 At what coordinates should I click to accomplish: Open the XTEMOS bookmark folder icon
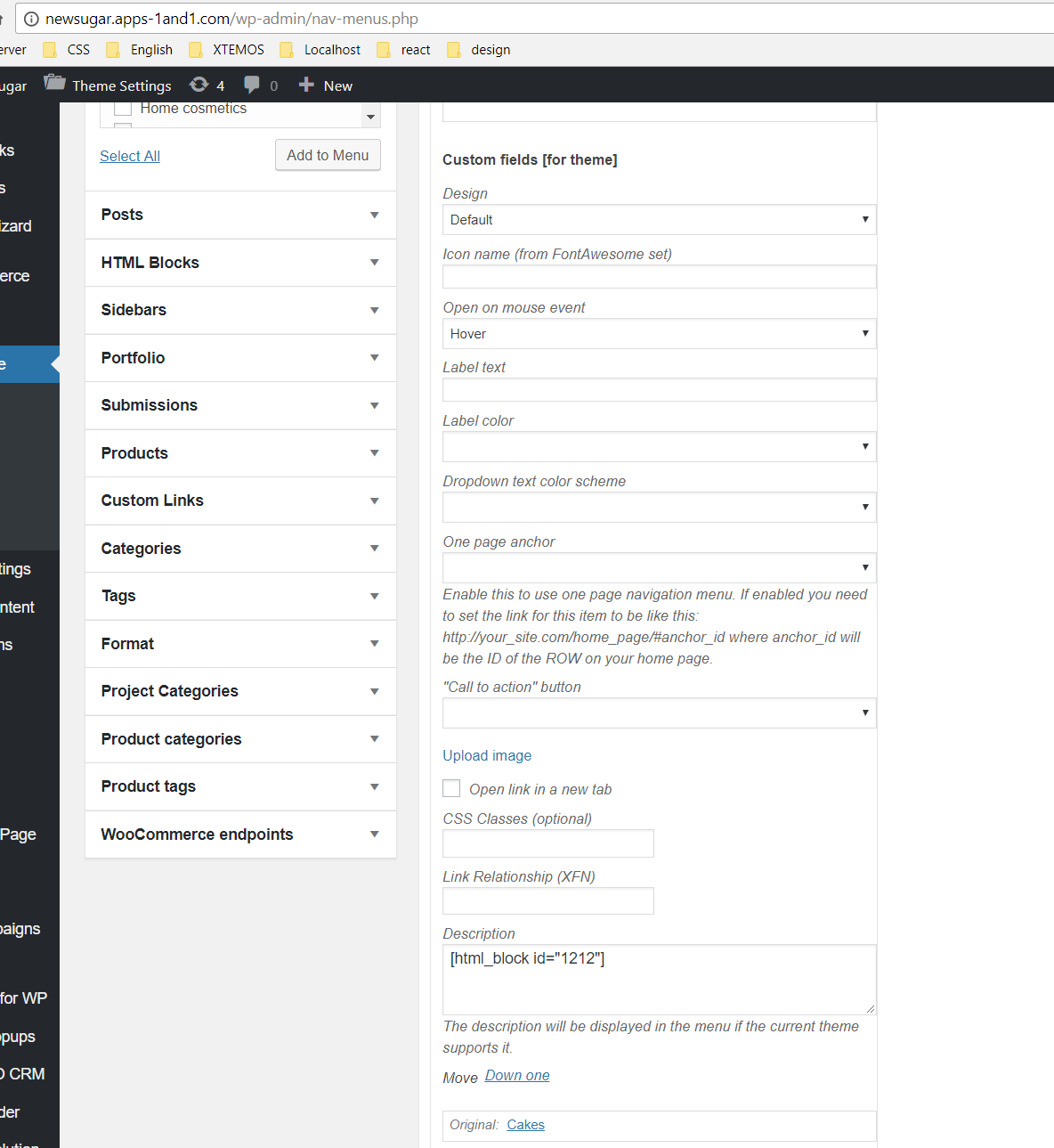pyautogui.click(x=196, y=50)
